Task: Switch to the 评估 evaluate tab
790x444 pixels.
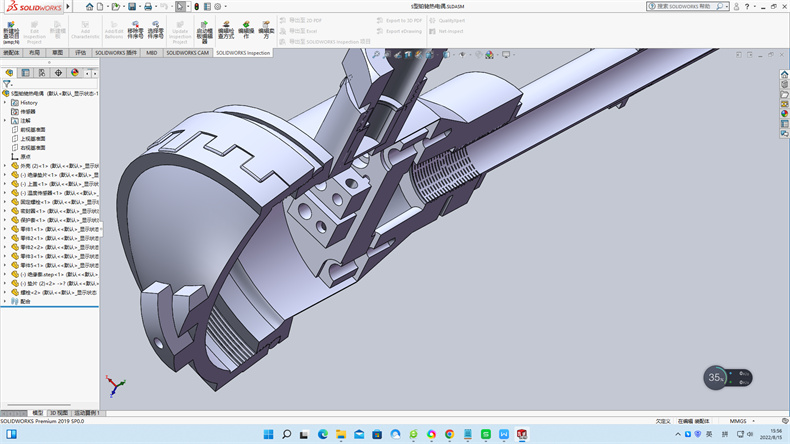Action: 81,52
